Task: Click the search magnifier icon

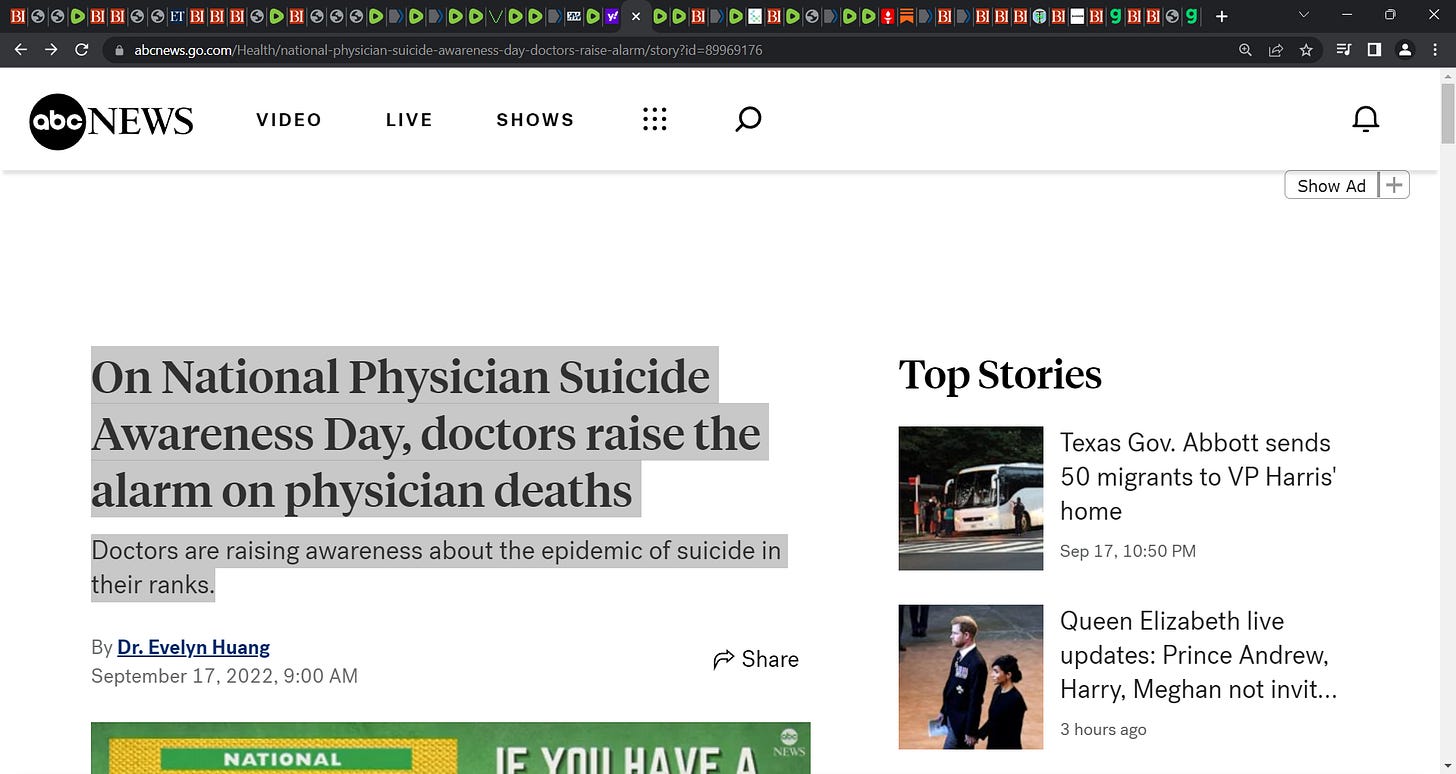Action: coord(748,120)
